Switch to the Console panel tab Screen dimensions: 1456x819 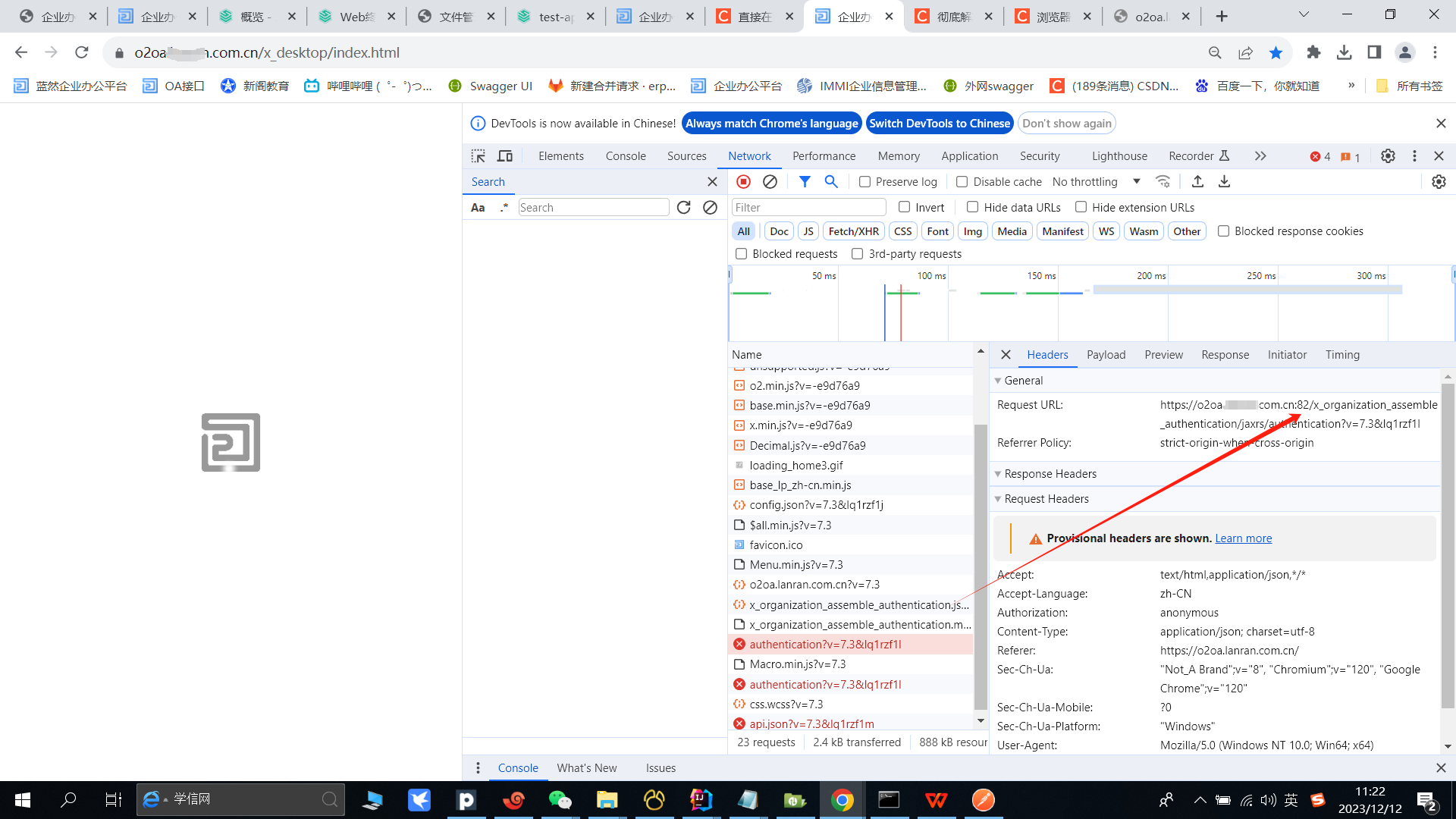click(625, 155)
